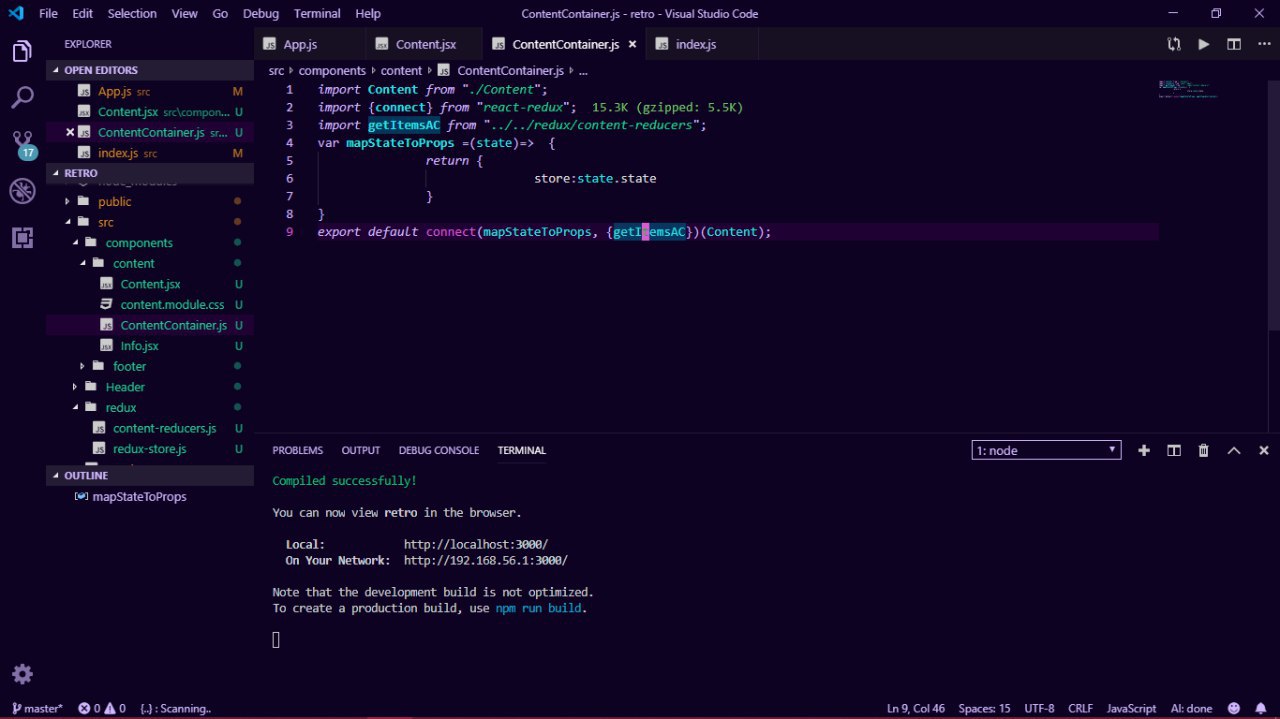Open the Extensions view icon
1280x719 pixels.
22,238
